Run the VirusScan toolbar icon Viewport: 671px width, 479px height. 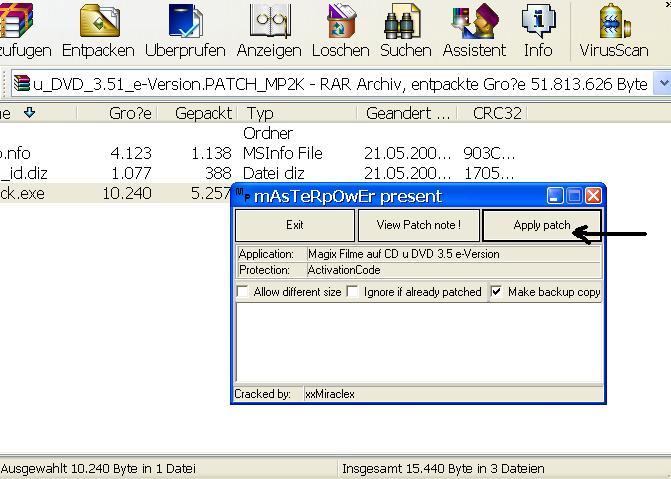click(x=613, y=24)
